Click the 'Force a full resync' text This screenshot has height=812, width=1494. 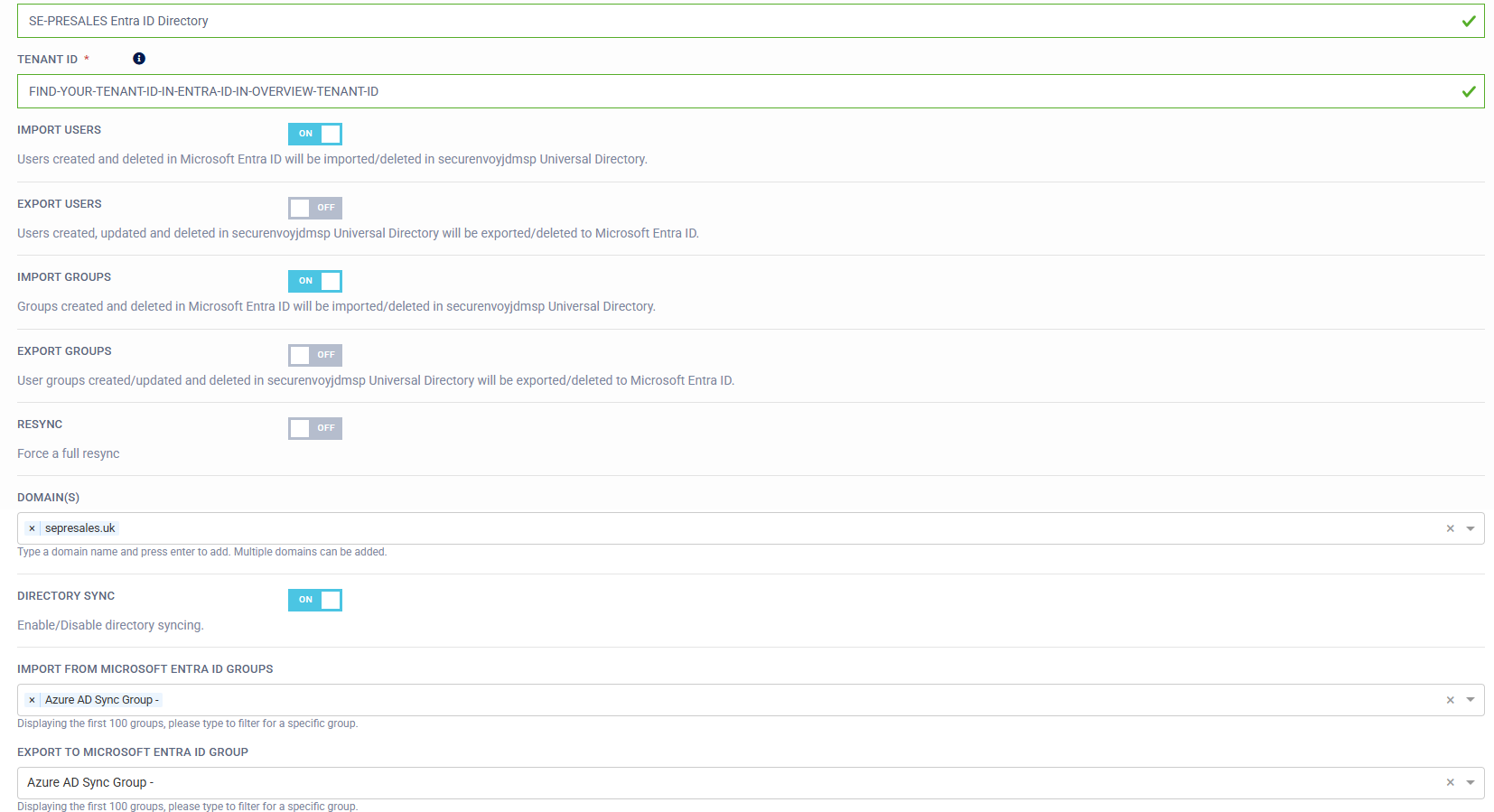click(69, 453)
